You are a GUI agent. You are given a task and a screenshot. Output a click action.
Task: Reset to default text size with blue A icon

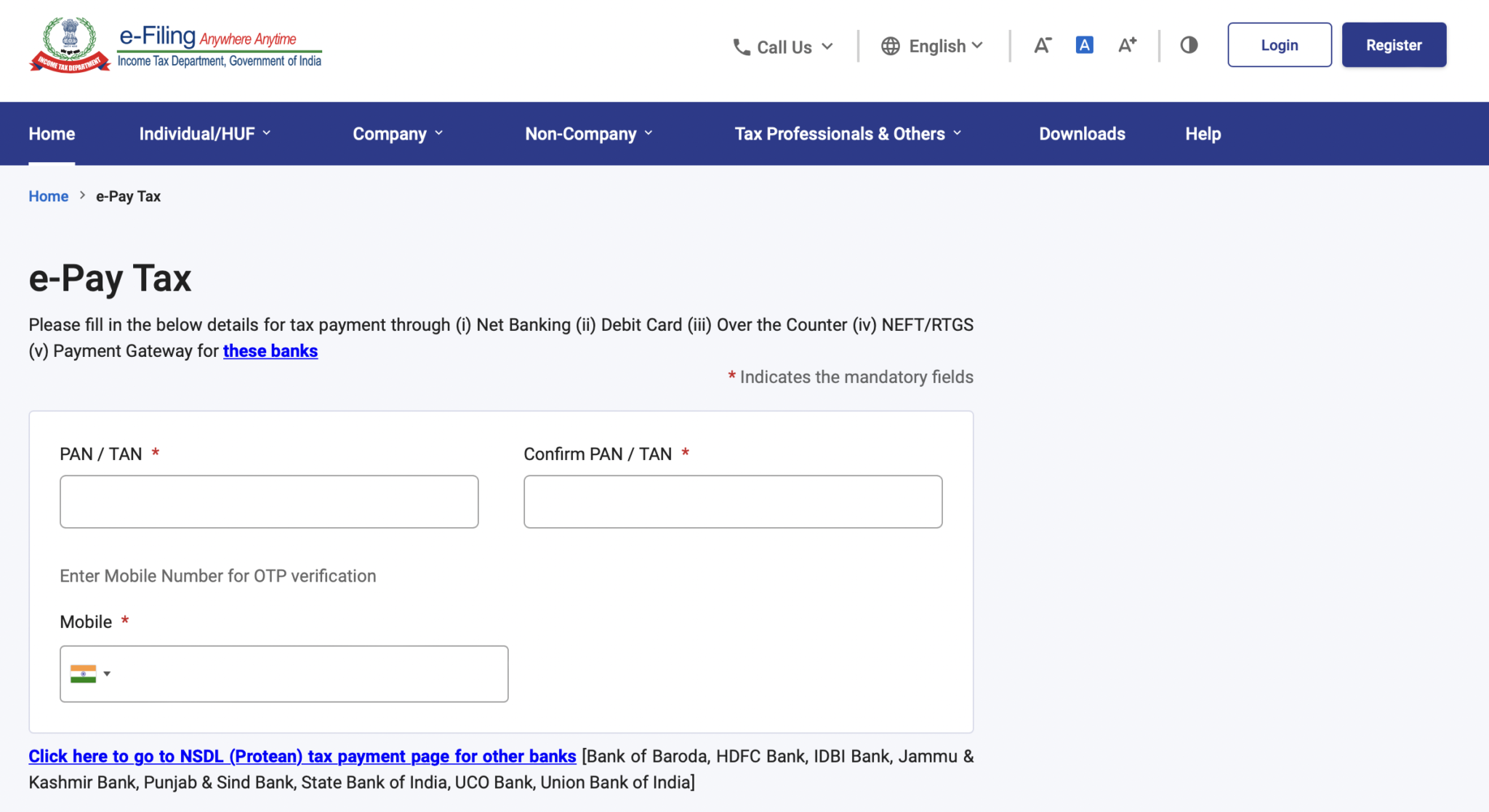pyautogui.click(x=1084, y=44)
